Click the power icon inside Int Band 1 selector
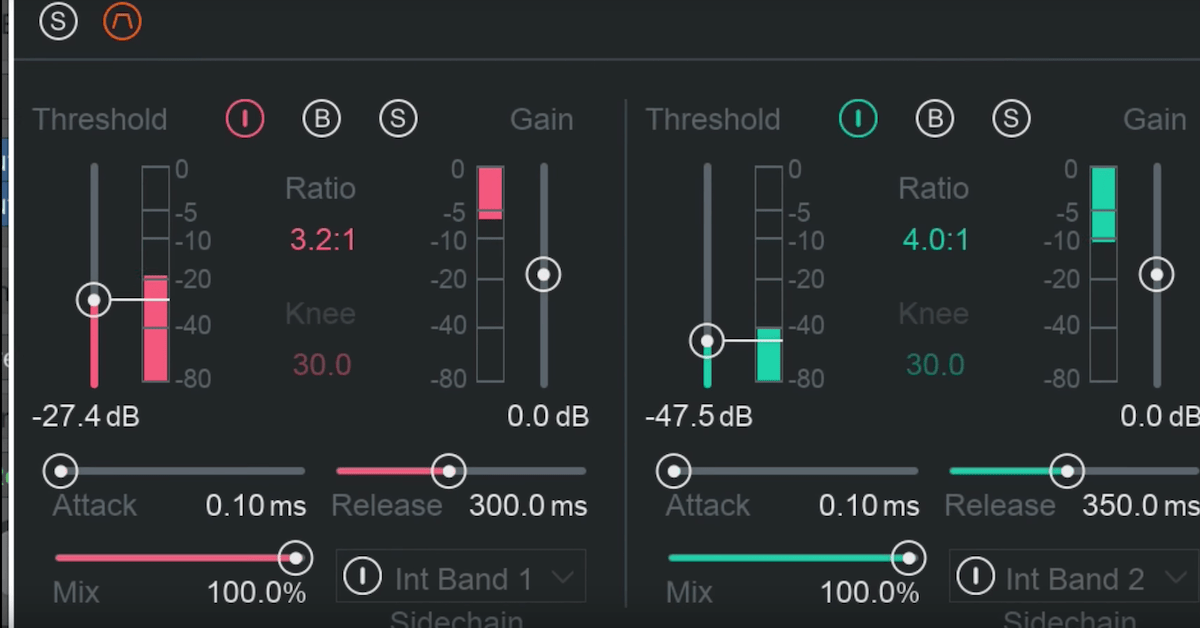 [x=361, y=576]
